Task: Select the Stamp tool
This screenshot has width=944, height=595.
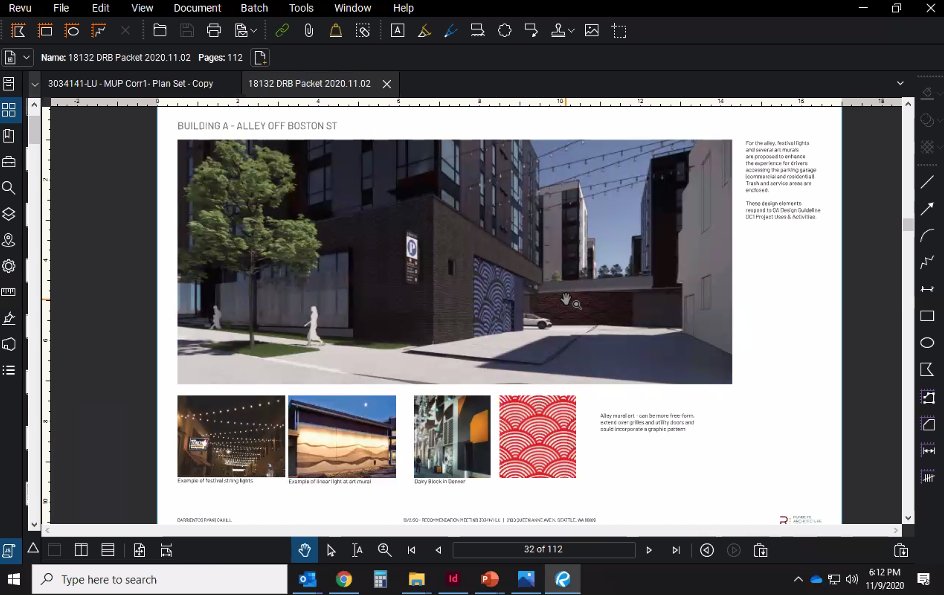Action: coord(558,30)
